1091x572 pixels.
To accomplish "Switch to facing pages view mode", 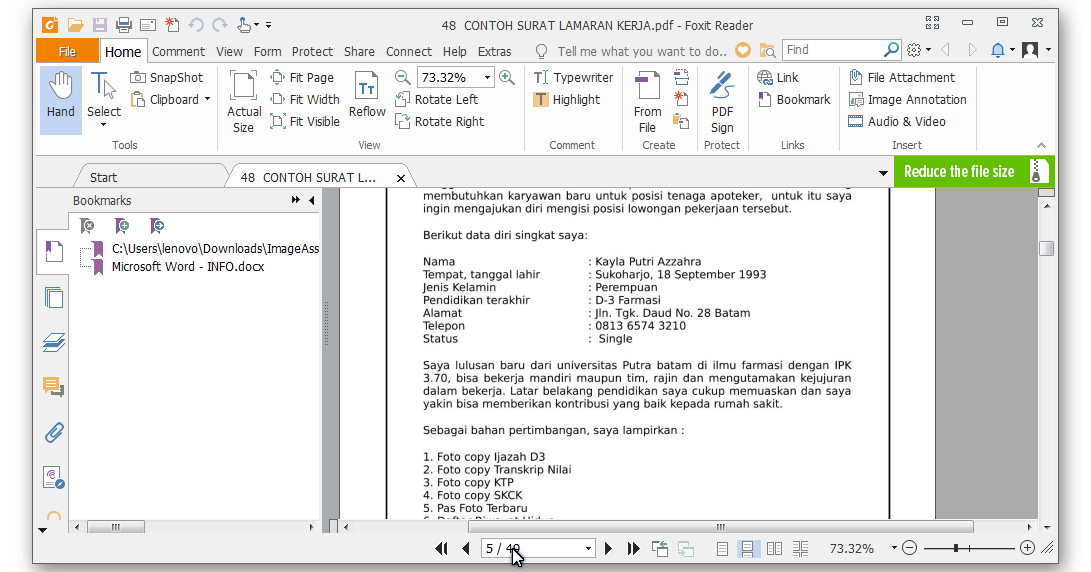I will (x=774, y=548).
